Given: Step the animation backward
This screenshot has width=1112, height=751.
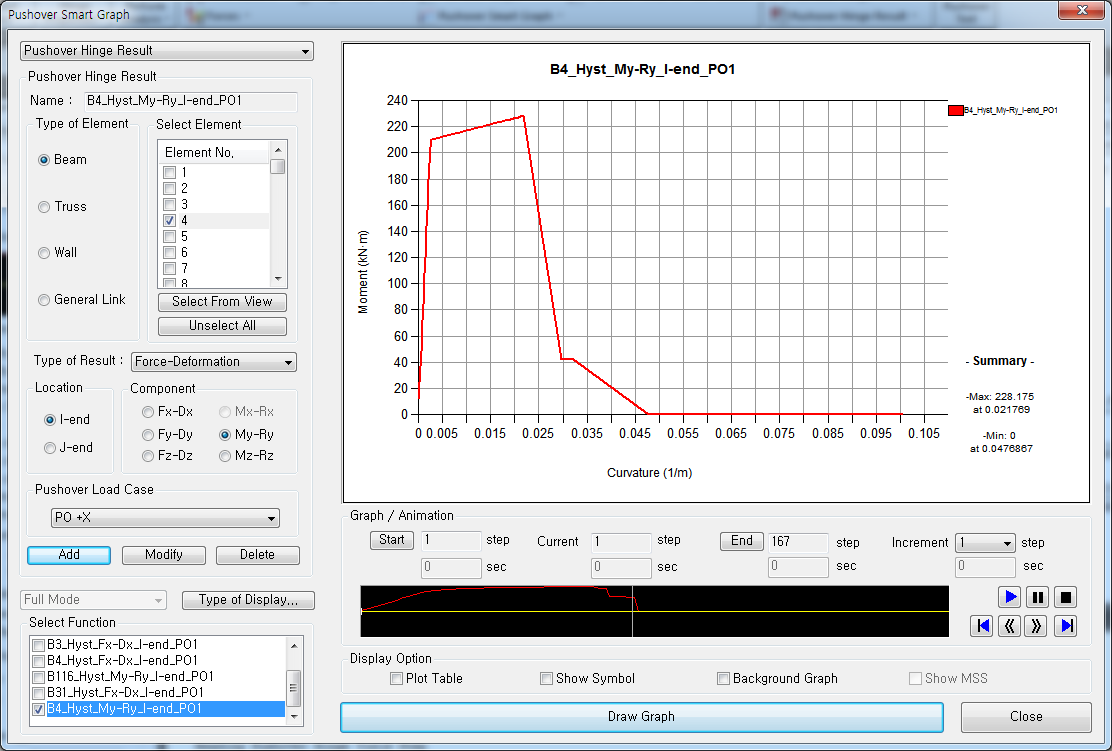Looking at the screenshot, I should (1008, 625).
